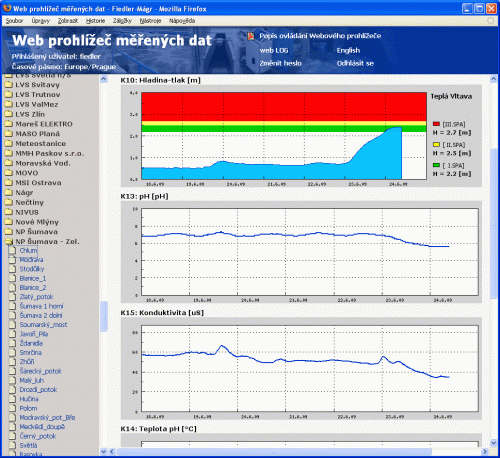Select the Blanice_2 station
This screenshot has width=500, height=458.
point(33,288)
